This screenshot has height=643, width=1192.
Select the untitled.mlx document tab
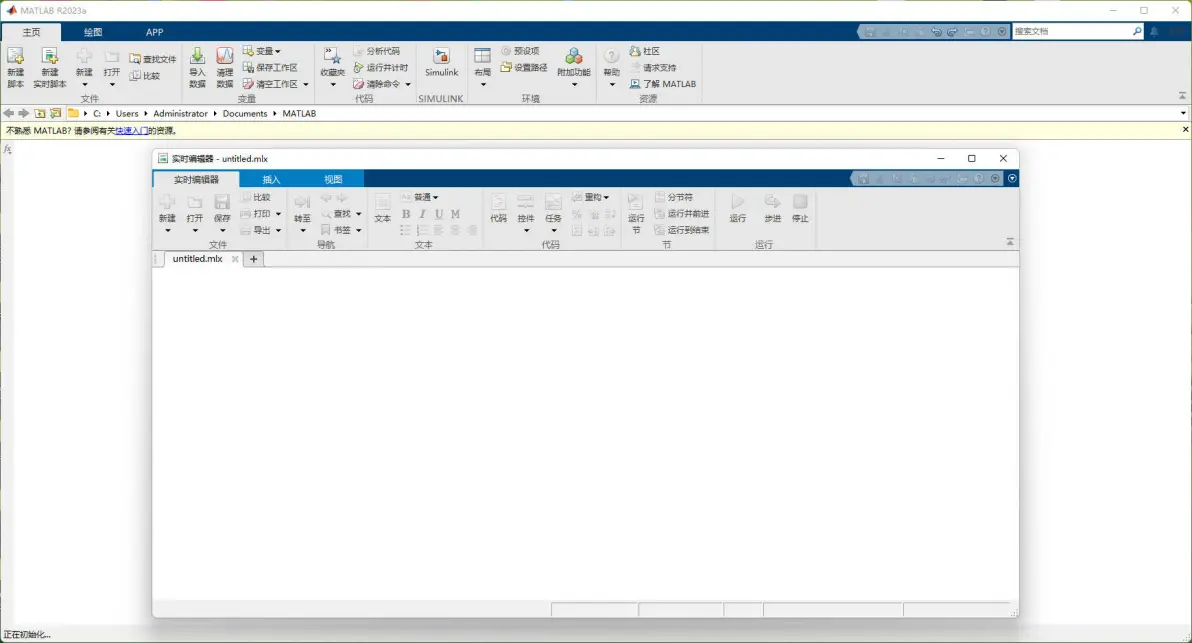[x=198, y=258]
